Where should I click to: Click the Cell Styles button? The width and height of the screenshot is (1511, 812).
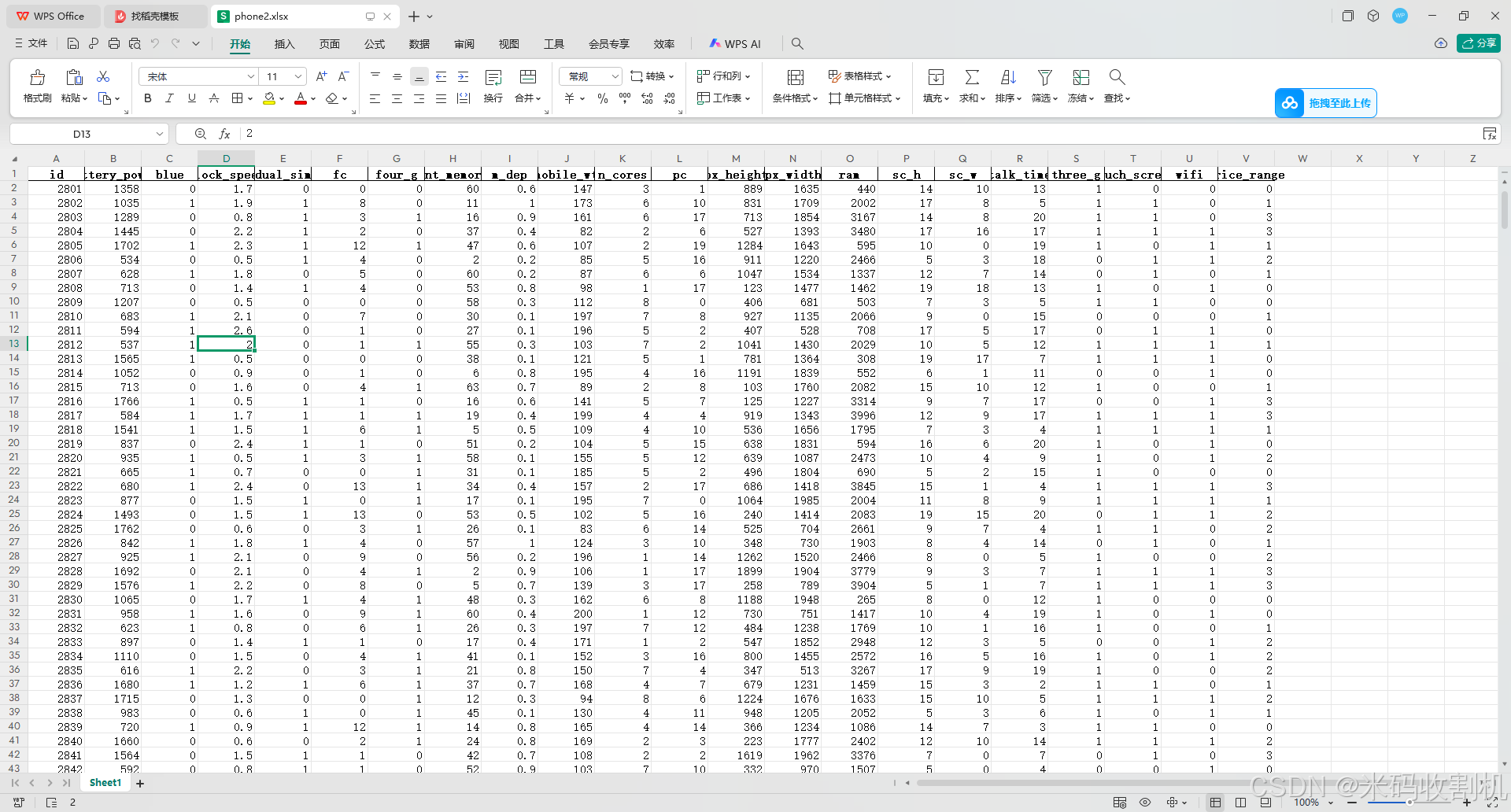point(865,98)
